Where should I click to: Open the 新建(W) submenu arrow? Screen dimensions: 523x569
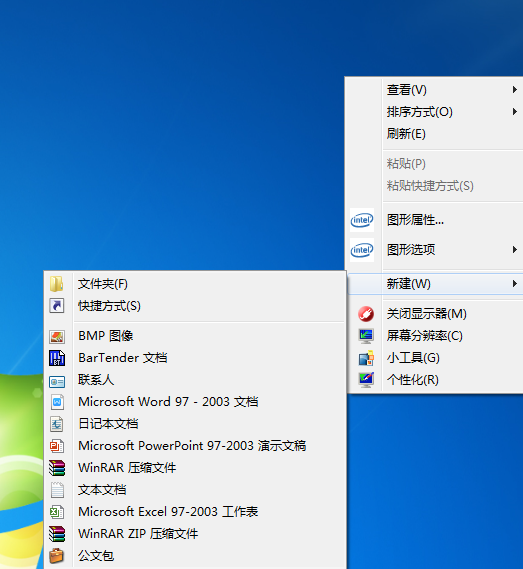(x=515, y=284)
